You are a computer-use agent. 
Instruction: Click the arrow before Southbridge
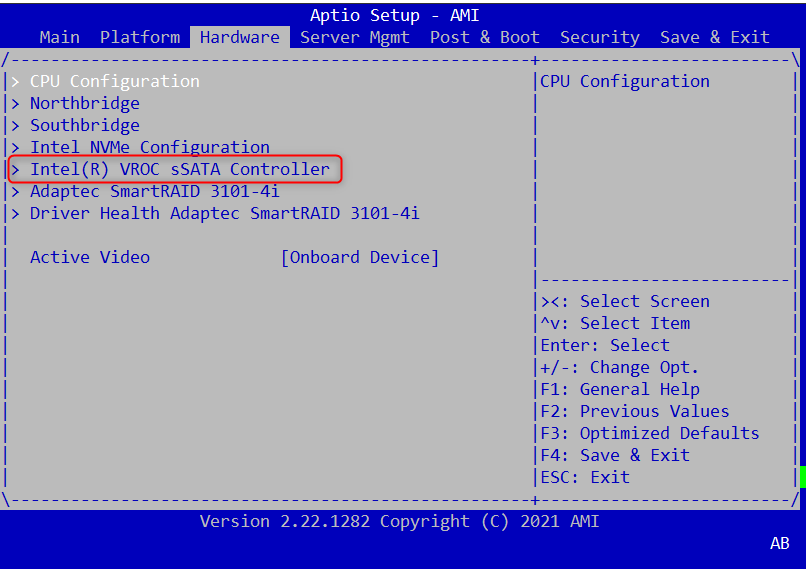point(15,125)
